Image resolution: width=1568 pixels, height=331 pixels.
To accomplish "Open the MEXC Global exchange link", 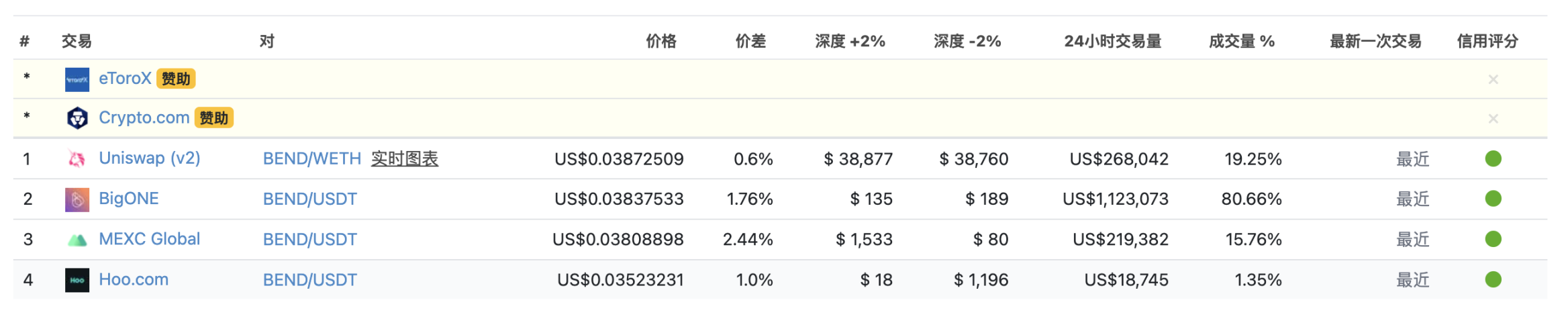I will point(149,239).
